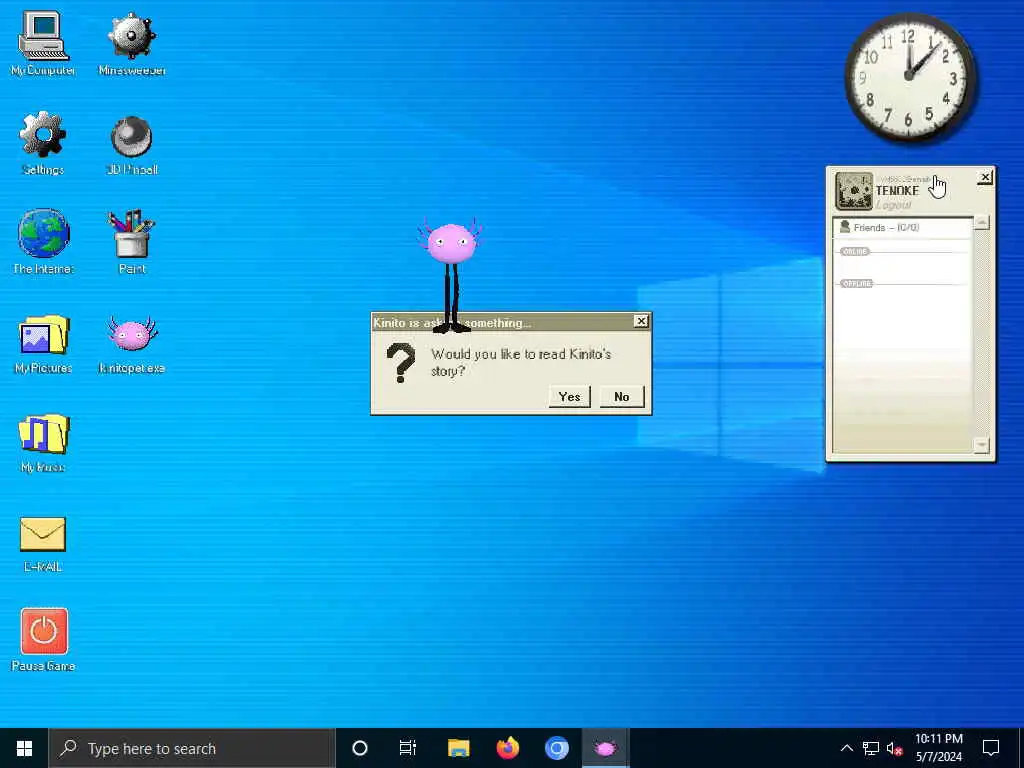1024x768 pixels.
Task: Click the Type here to search box
Action: click(192, 748)
